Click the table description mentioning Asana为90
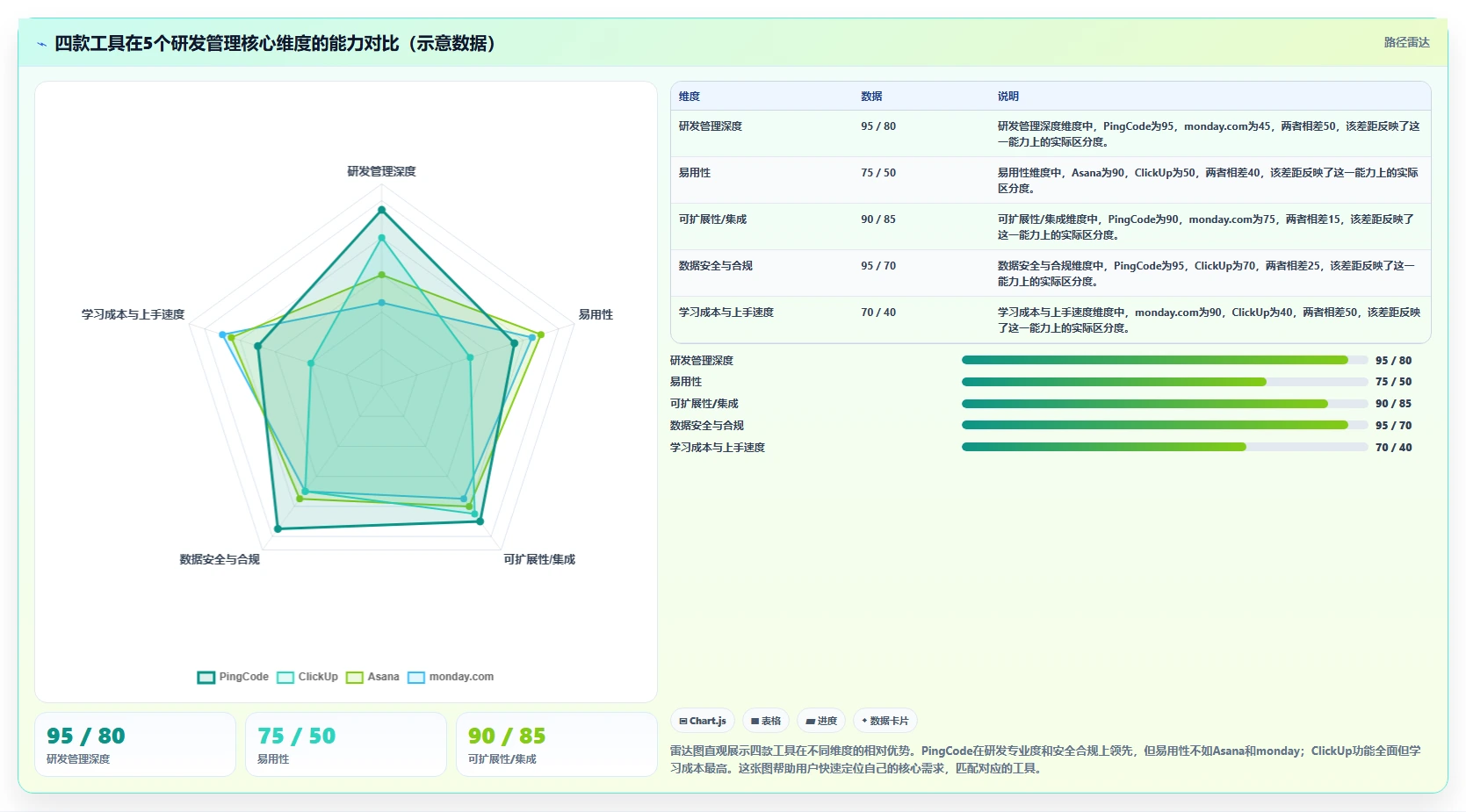The width and height of the screenshot is (1466, 812). 1208,181
